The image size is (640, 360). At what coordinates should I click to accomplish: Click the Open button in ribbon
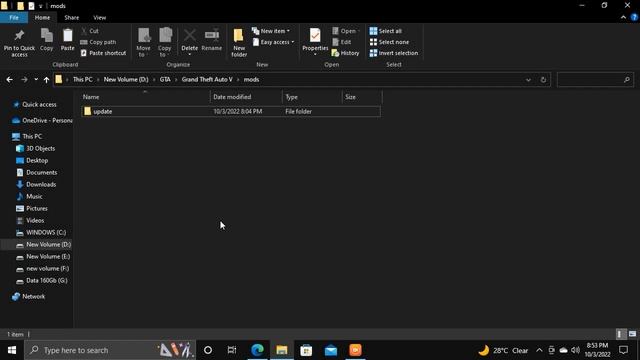tap(346, 31)
